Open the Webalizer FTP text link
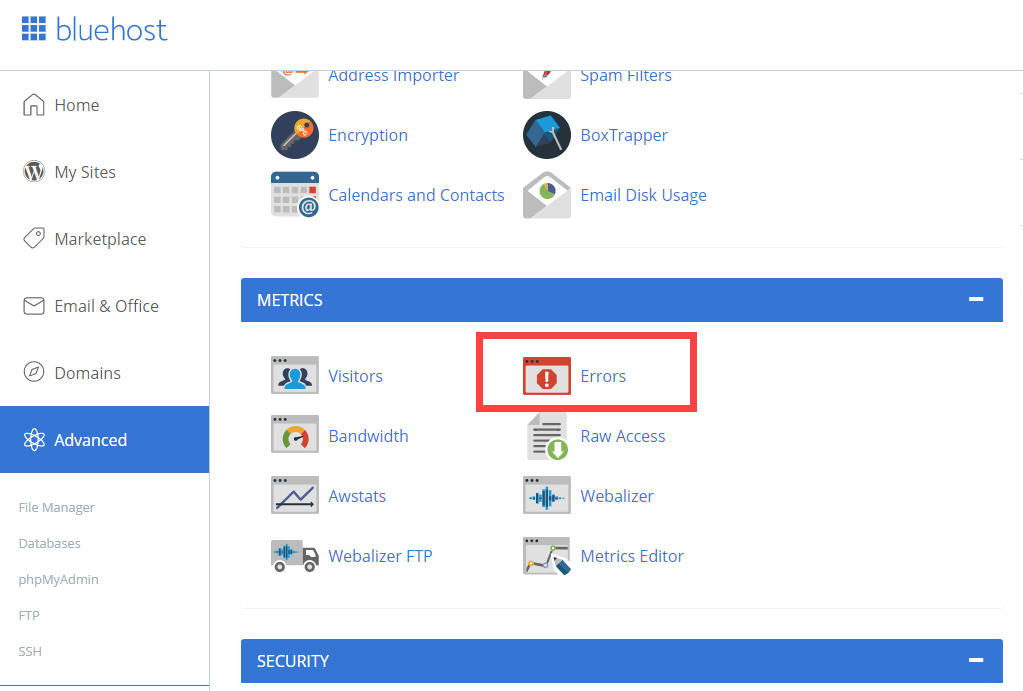The height and width of the screenshot is (691, 1023). (x=380, y=556)
